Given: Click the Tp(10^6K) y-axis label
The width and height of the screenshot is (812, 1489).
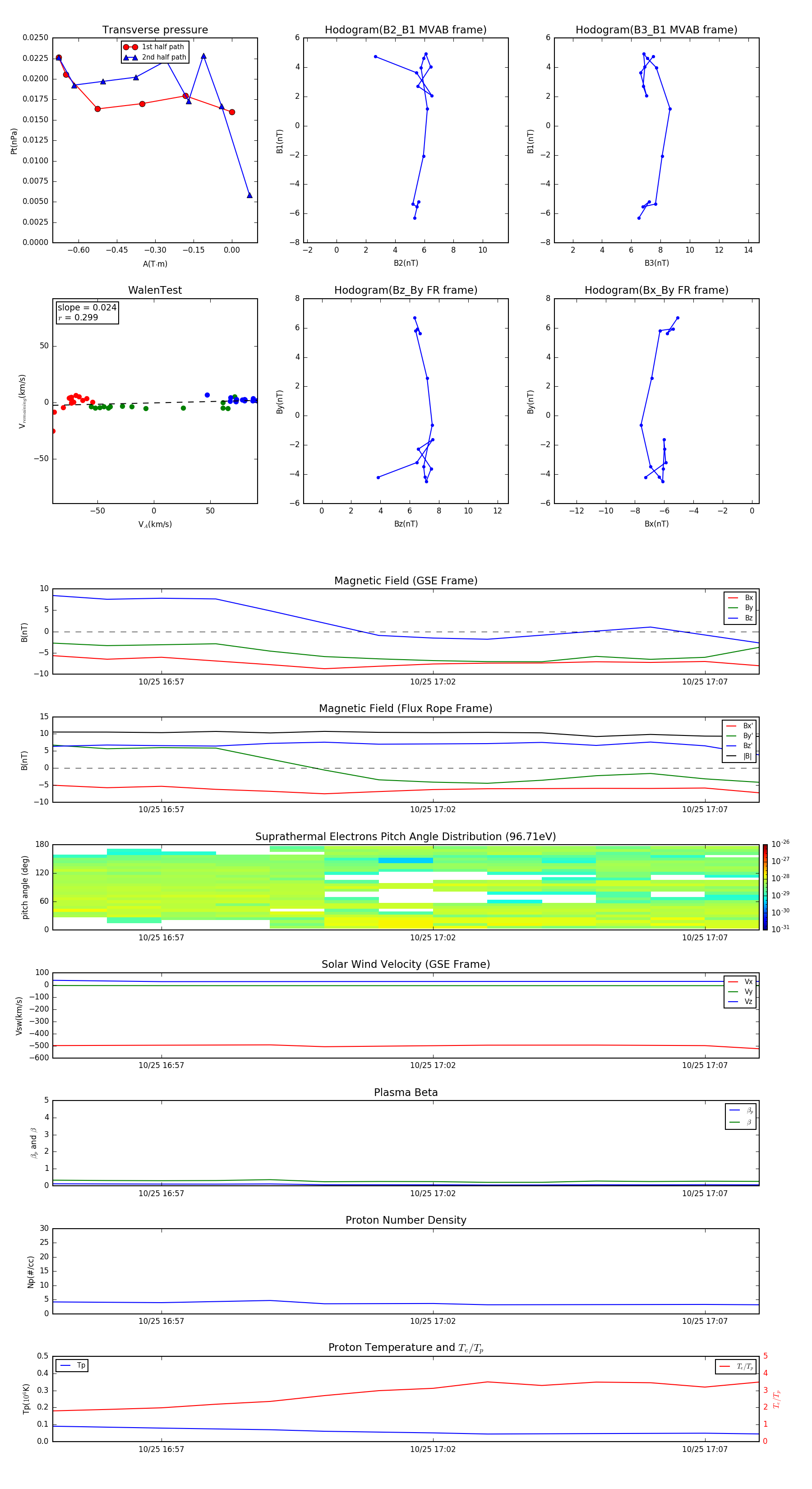Looking at the screenshot, I should click(x=26, y=1399).
